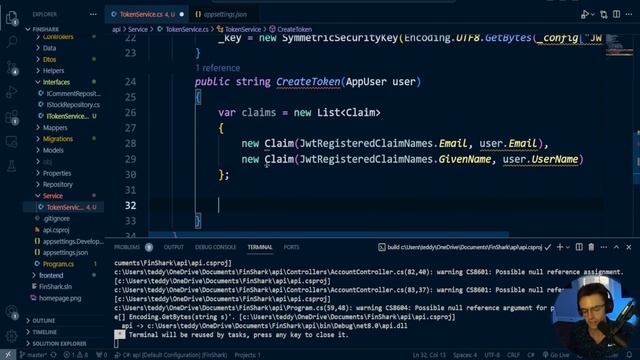Image resolution: width=640 pixels, height=360 pixels.
Task: Open the Search view in activity bar
Action: click(x=12, y=41)
